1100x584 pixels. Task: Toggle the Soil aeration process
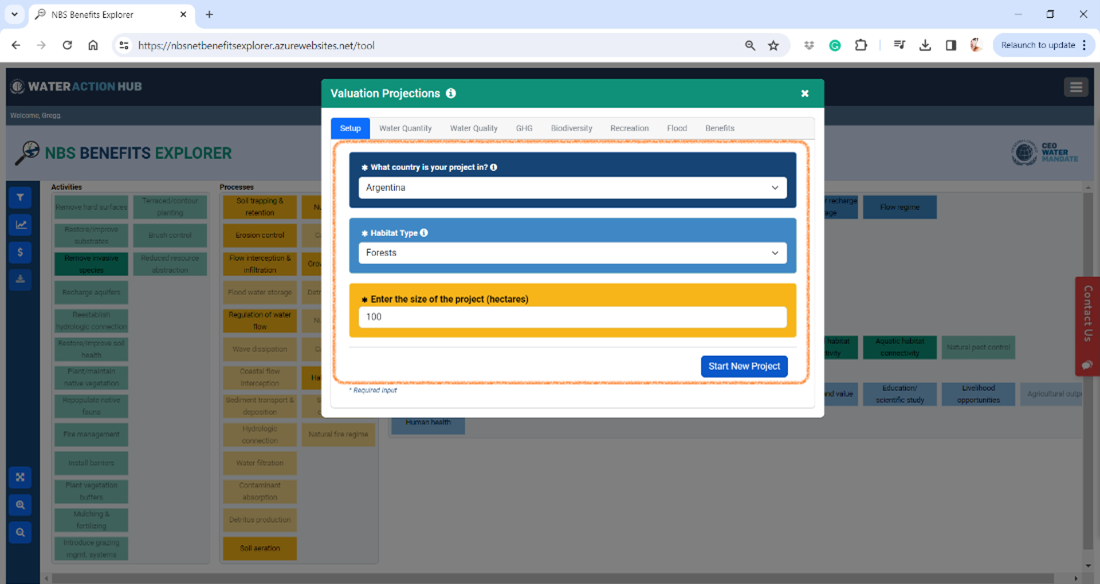pos(260,548)
